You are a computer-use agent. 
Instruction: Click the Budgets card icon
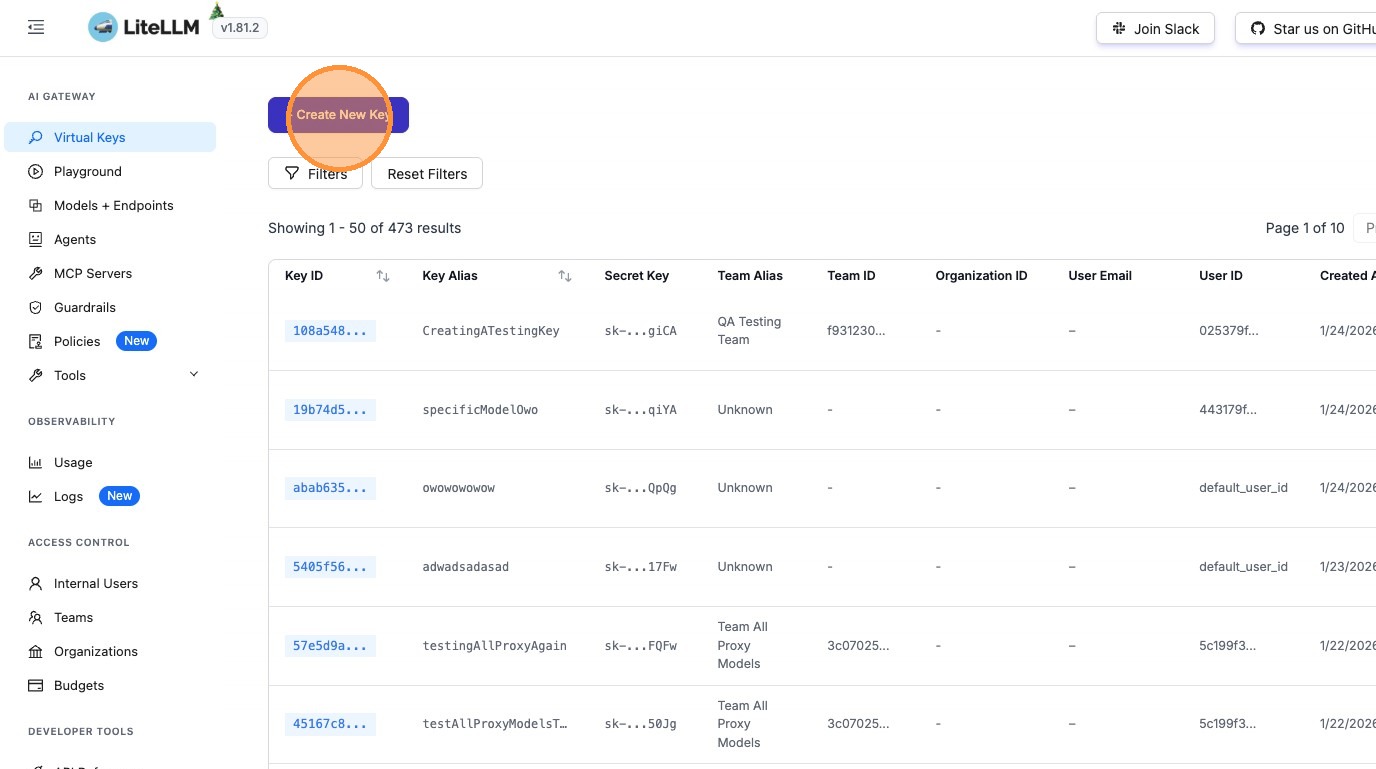pyautogui.click(x=36, y=686)
